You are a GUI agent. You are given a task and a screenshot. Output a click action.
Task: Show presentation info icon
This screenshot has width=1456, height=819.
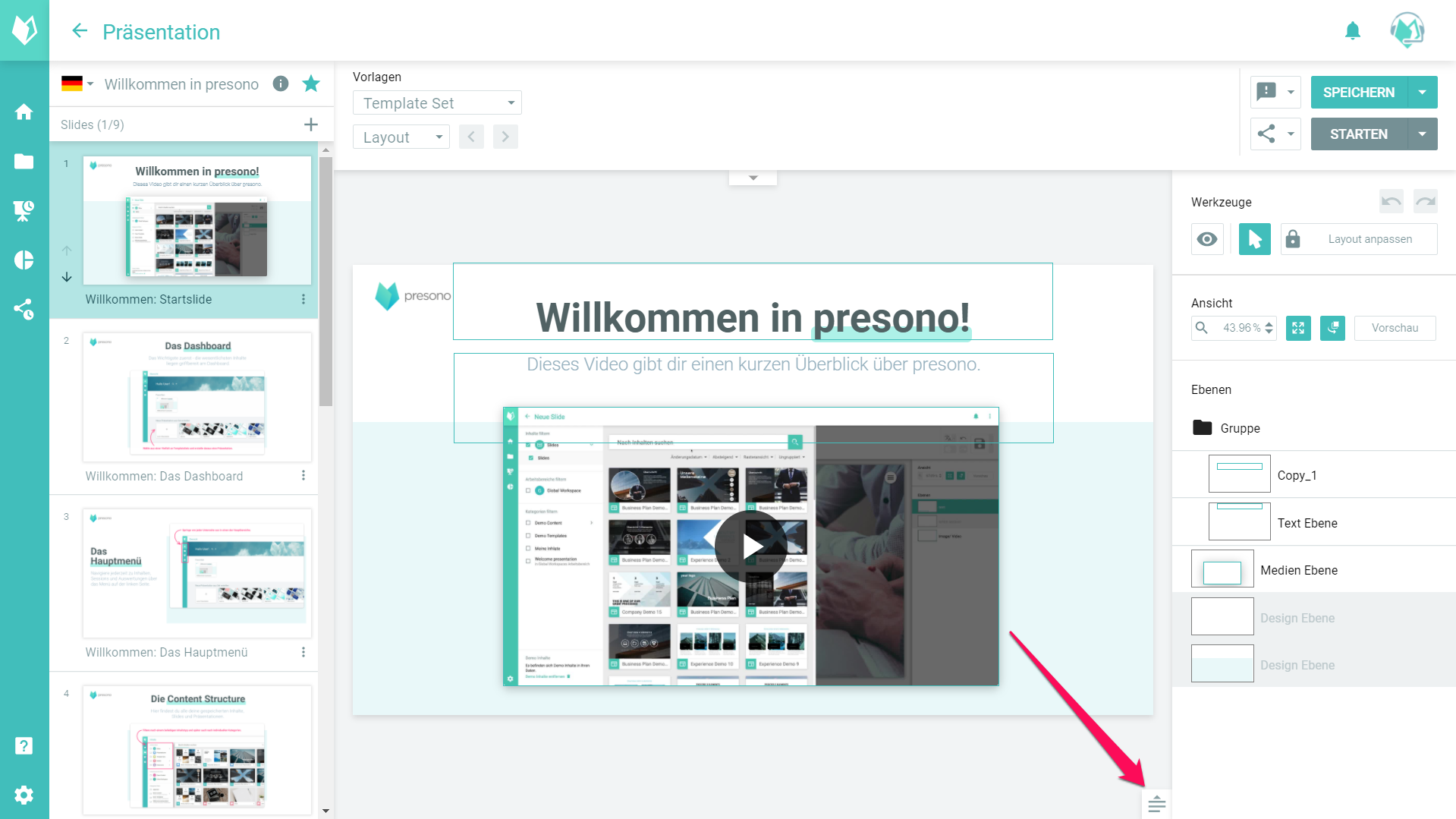tap(281, 83)
